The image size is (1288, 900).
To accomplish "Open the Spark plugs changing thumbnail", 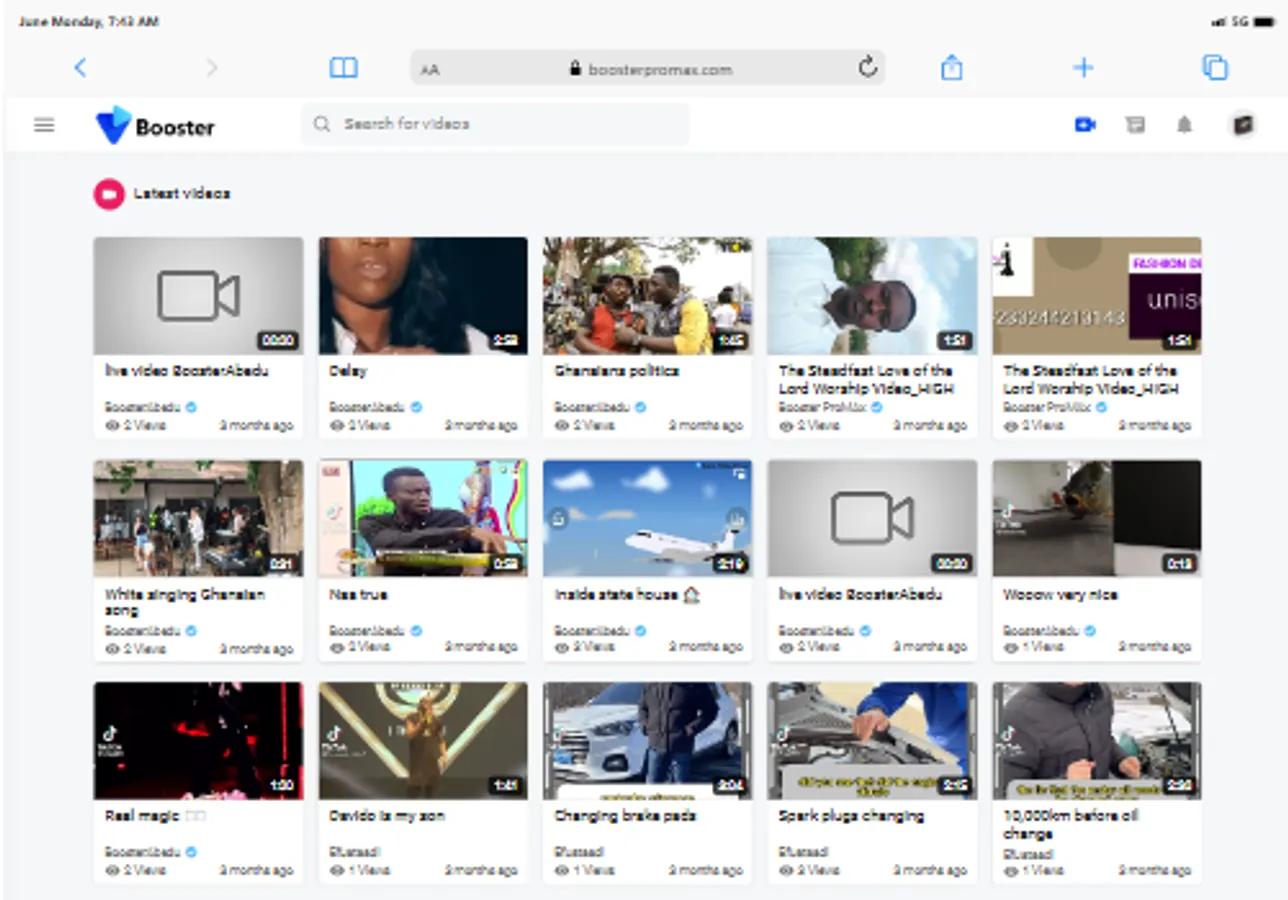I will 872,741.
